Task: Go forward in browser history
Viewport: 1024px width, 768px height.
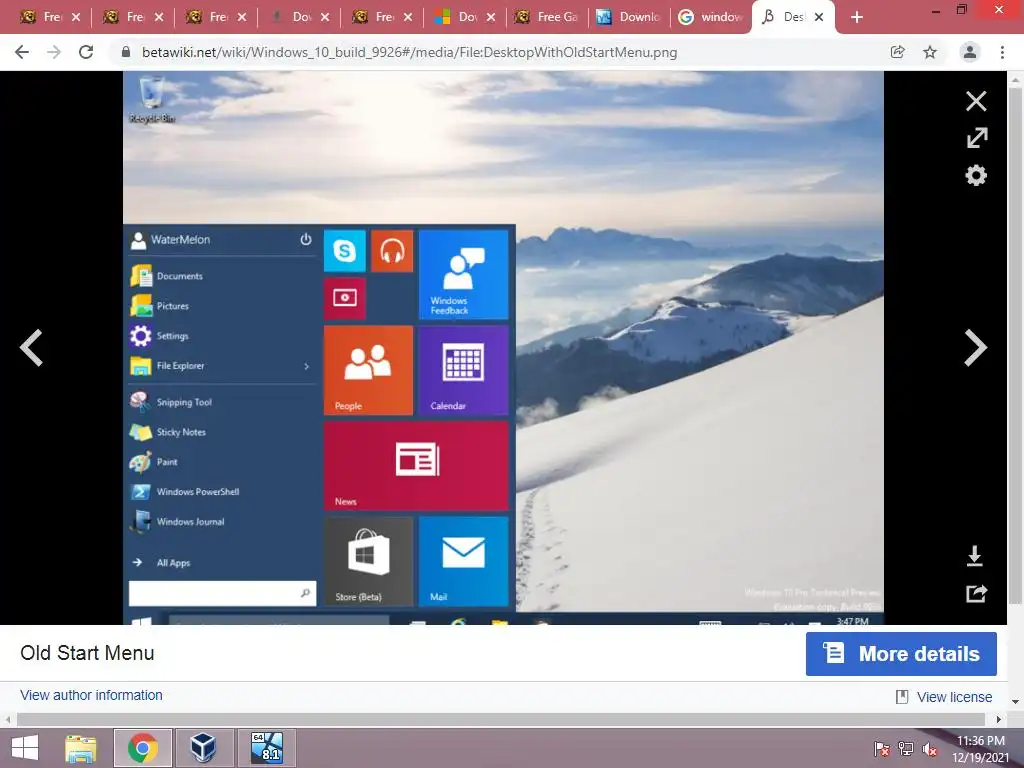Action: coord(54,52)
